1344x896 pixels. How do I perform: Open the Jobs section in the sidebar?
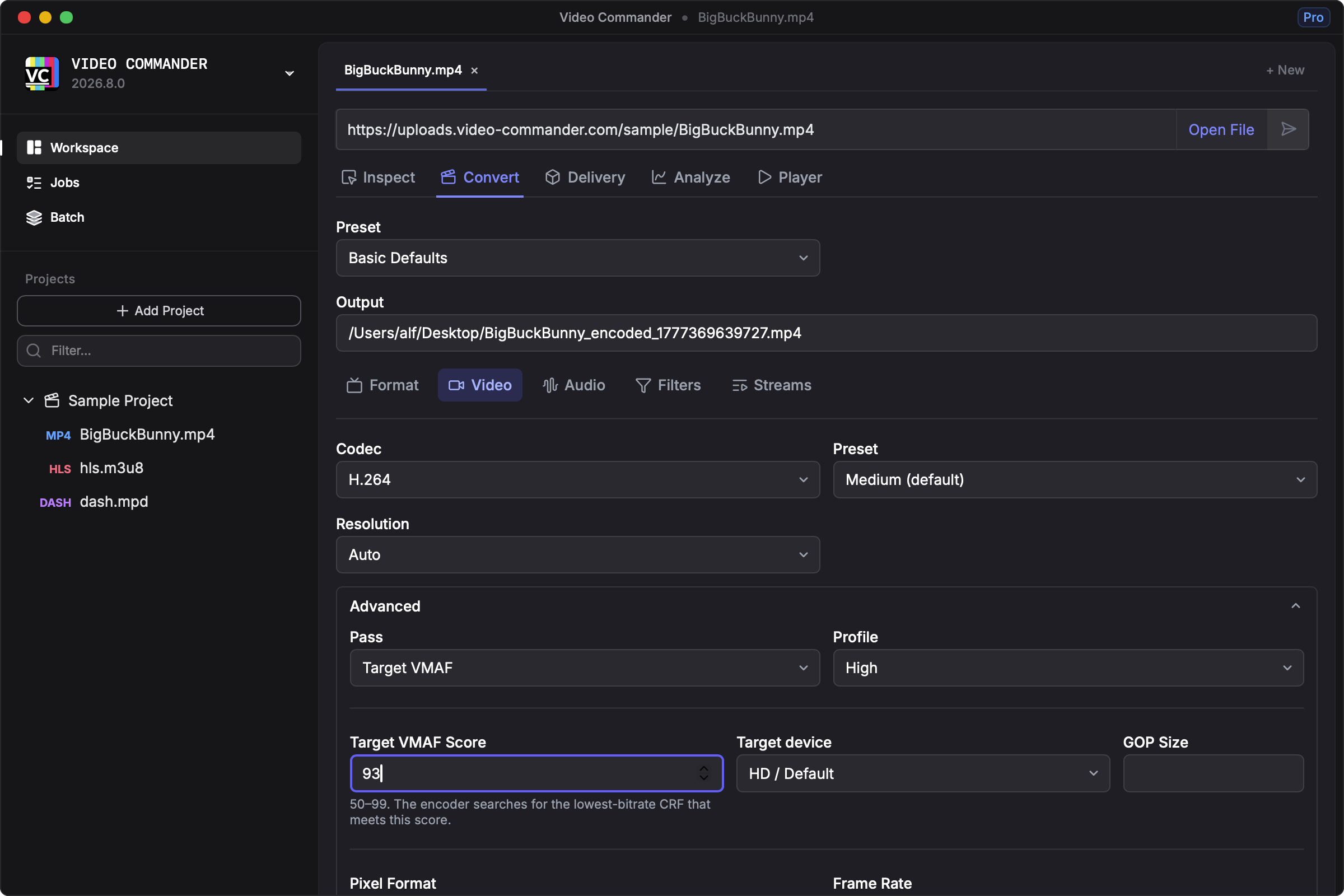pyautogui.click(x=64, y=183)
